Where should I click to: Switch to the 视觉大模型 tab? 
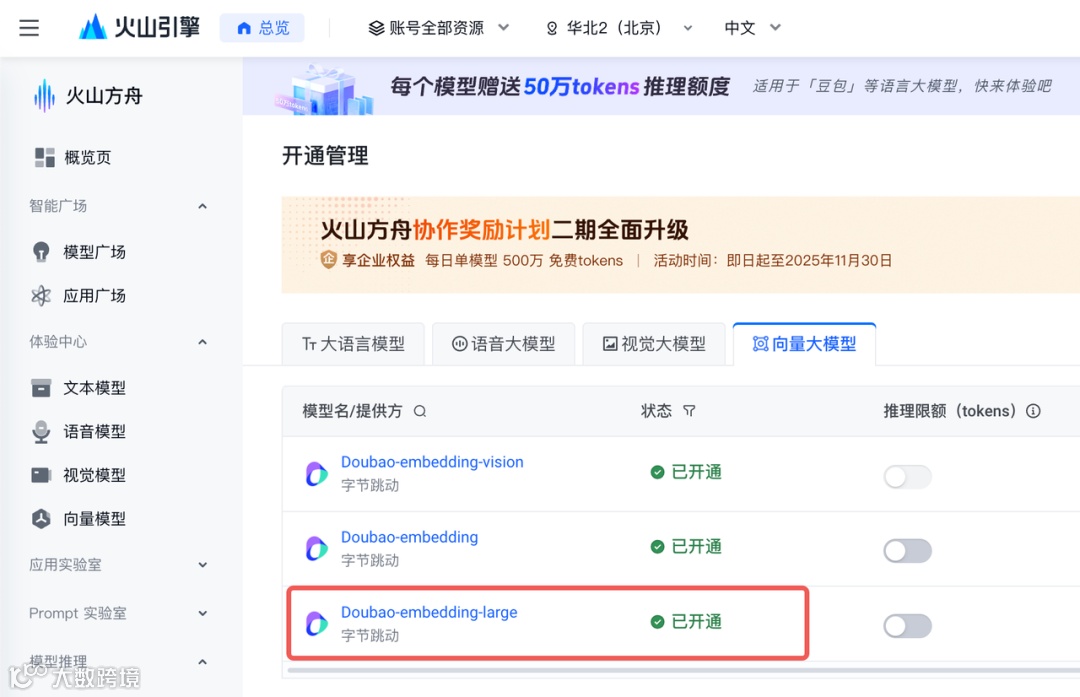[654, 344]
